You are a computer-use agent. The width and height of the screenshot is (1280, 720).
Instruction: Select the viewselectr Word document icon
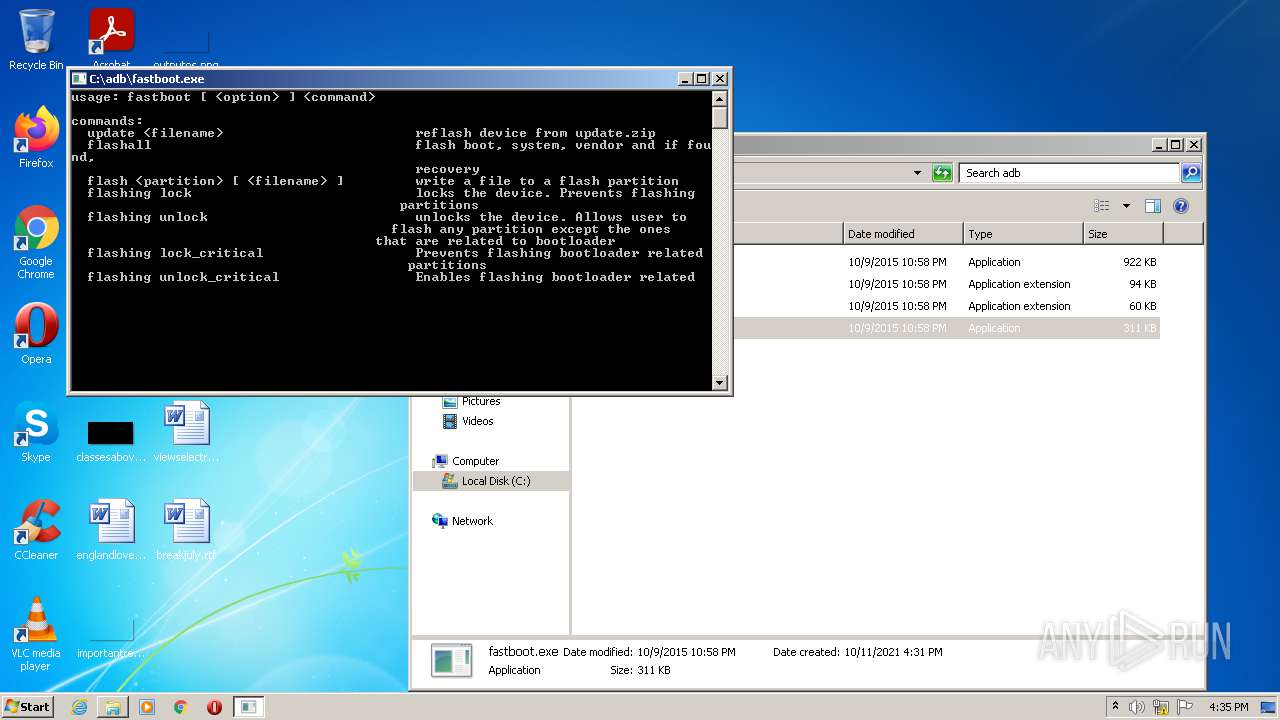click(x=186, y=432)
